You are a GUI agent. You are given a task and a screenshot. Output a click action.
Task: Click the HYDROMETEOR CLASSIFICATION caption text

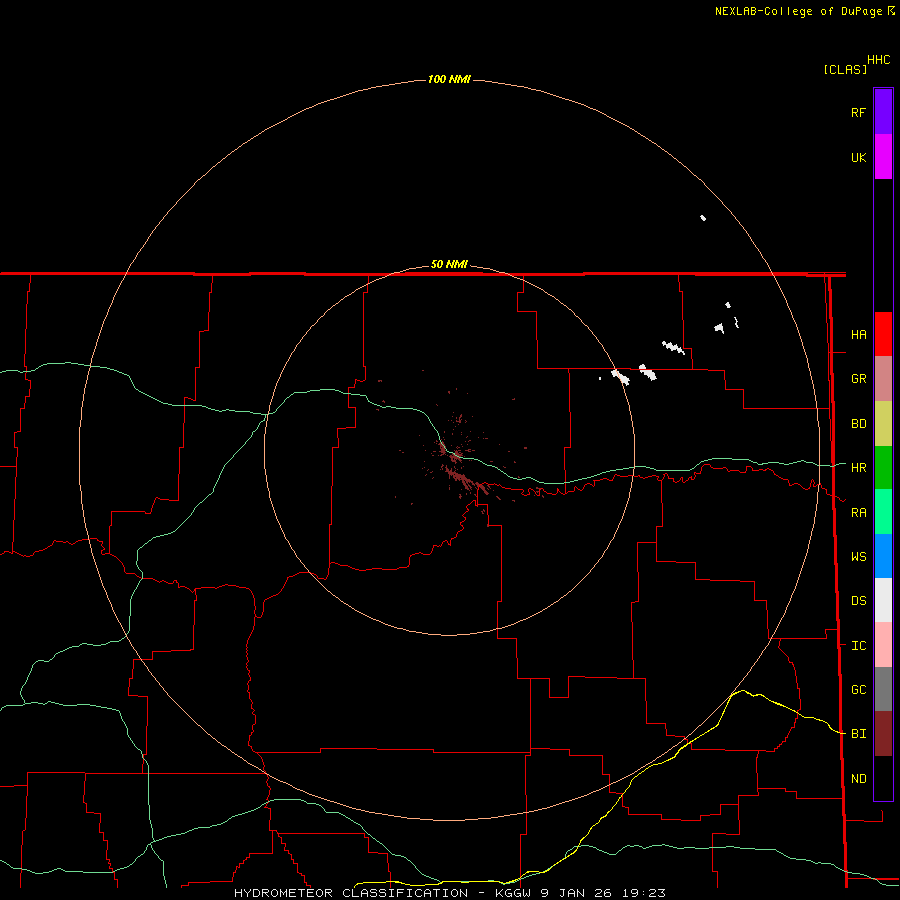pyautogui.click(x=351, y=893)
